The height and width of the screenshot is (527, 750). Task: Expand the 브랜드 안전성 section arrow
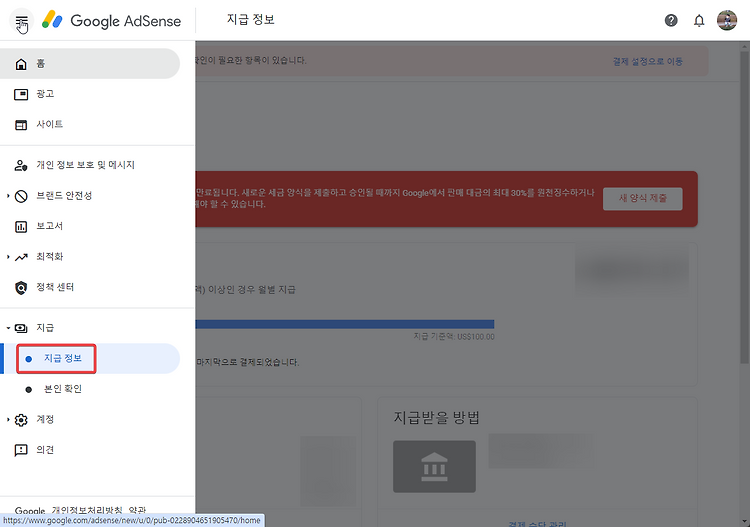pos(8,196)
